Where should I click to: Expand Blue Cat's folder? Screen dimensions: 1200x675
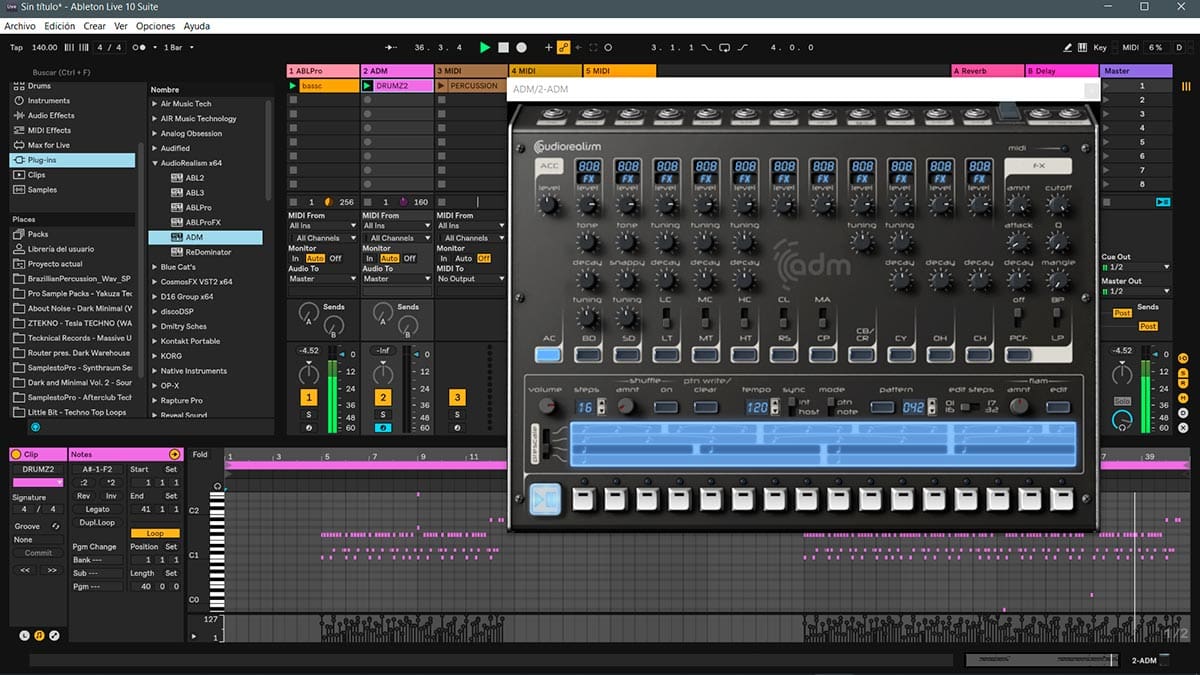tap(155, 267)
